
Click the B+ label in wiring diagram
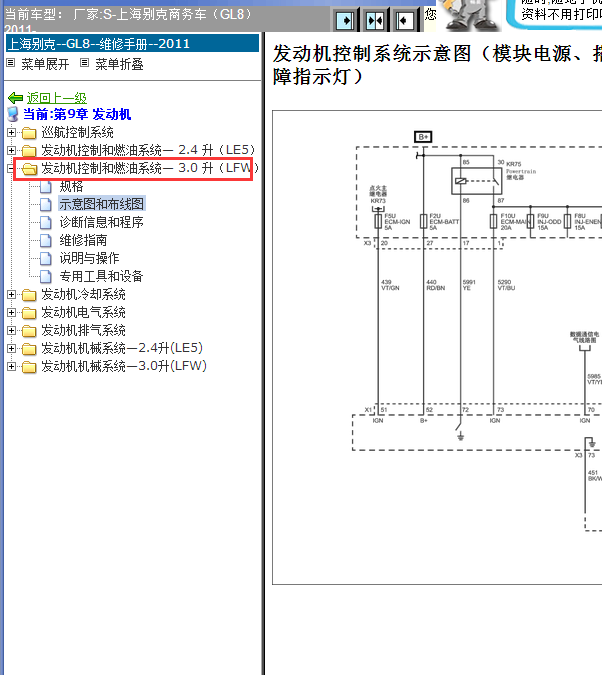click(423, 137)
